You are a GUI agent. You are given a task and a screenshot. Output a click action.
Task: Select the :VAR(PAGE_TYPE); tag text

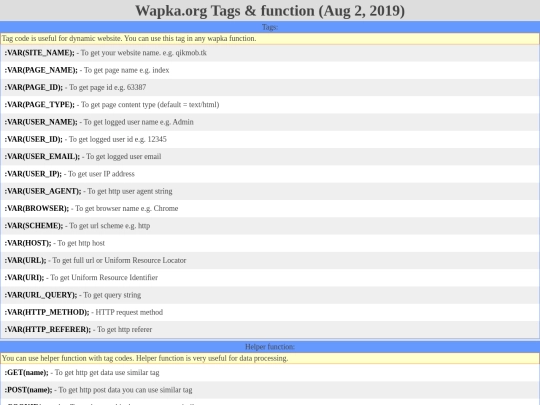coord(39,105)
